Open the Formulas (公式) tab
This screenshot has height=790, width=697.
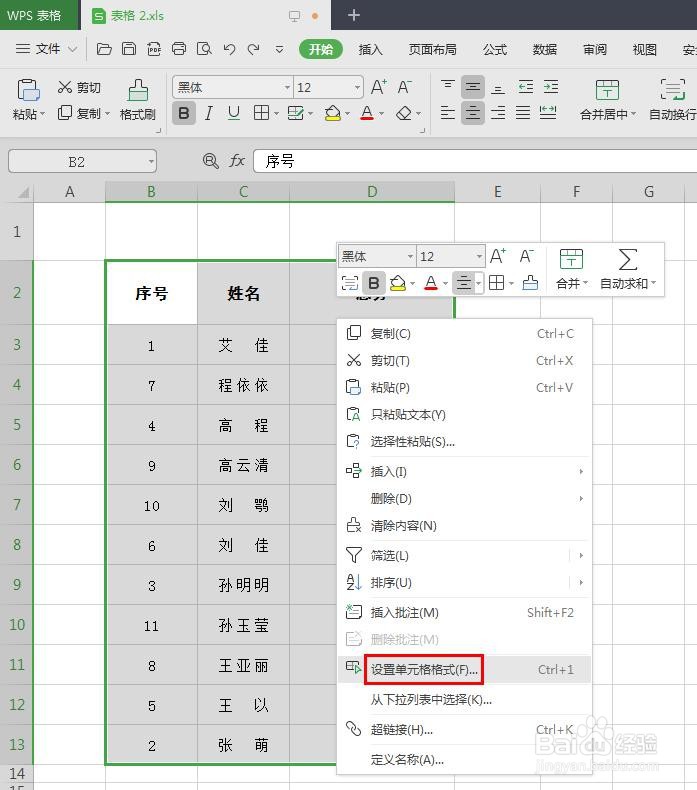tap(495, 49)
